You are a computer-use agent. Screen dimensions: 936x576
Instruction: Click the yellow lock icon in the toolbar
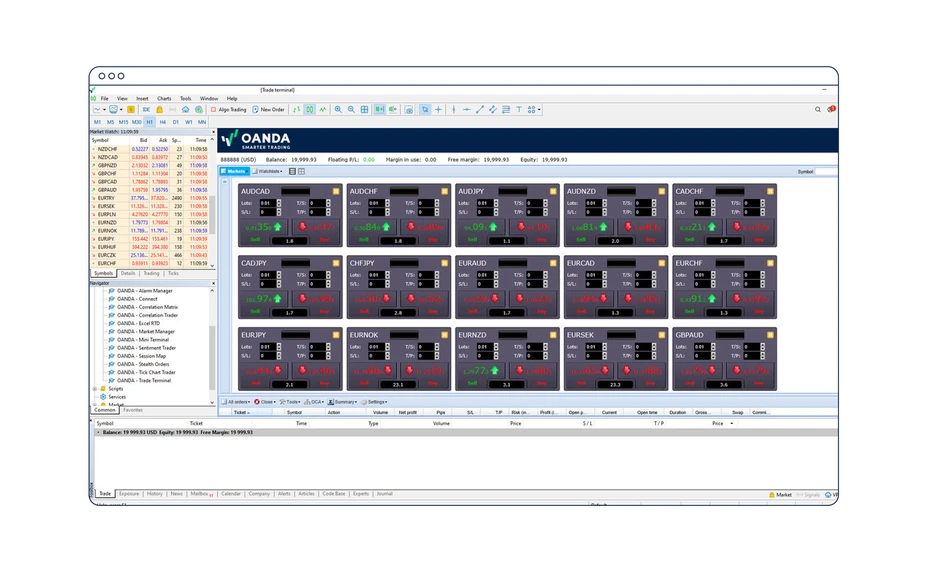[x=159, y=110]
